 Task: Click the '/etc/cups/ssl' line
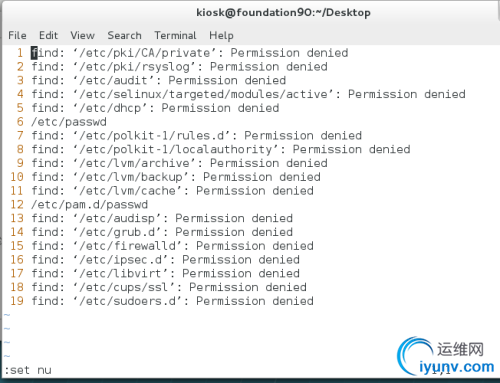click(x=169, y=287)
